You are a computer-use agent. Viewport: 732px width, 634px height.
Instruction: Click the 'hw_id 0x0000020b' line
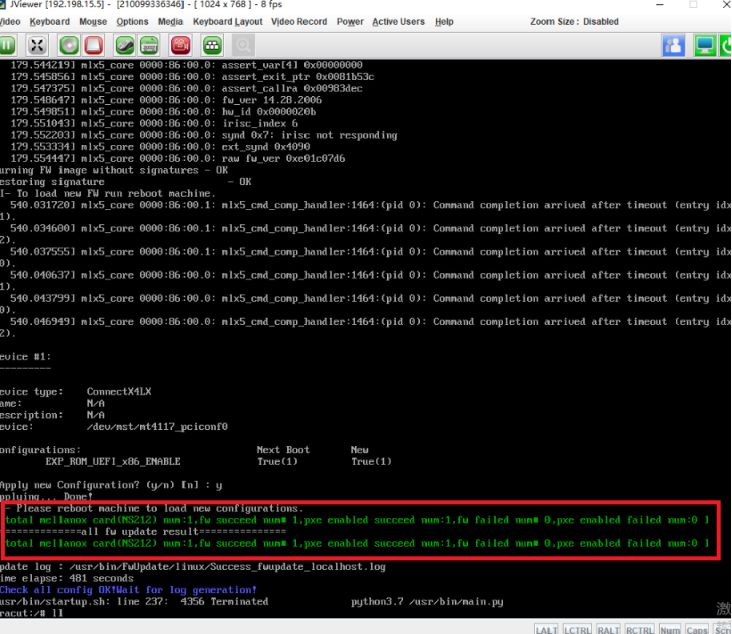(x=269, y=112)
